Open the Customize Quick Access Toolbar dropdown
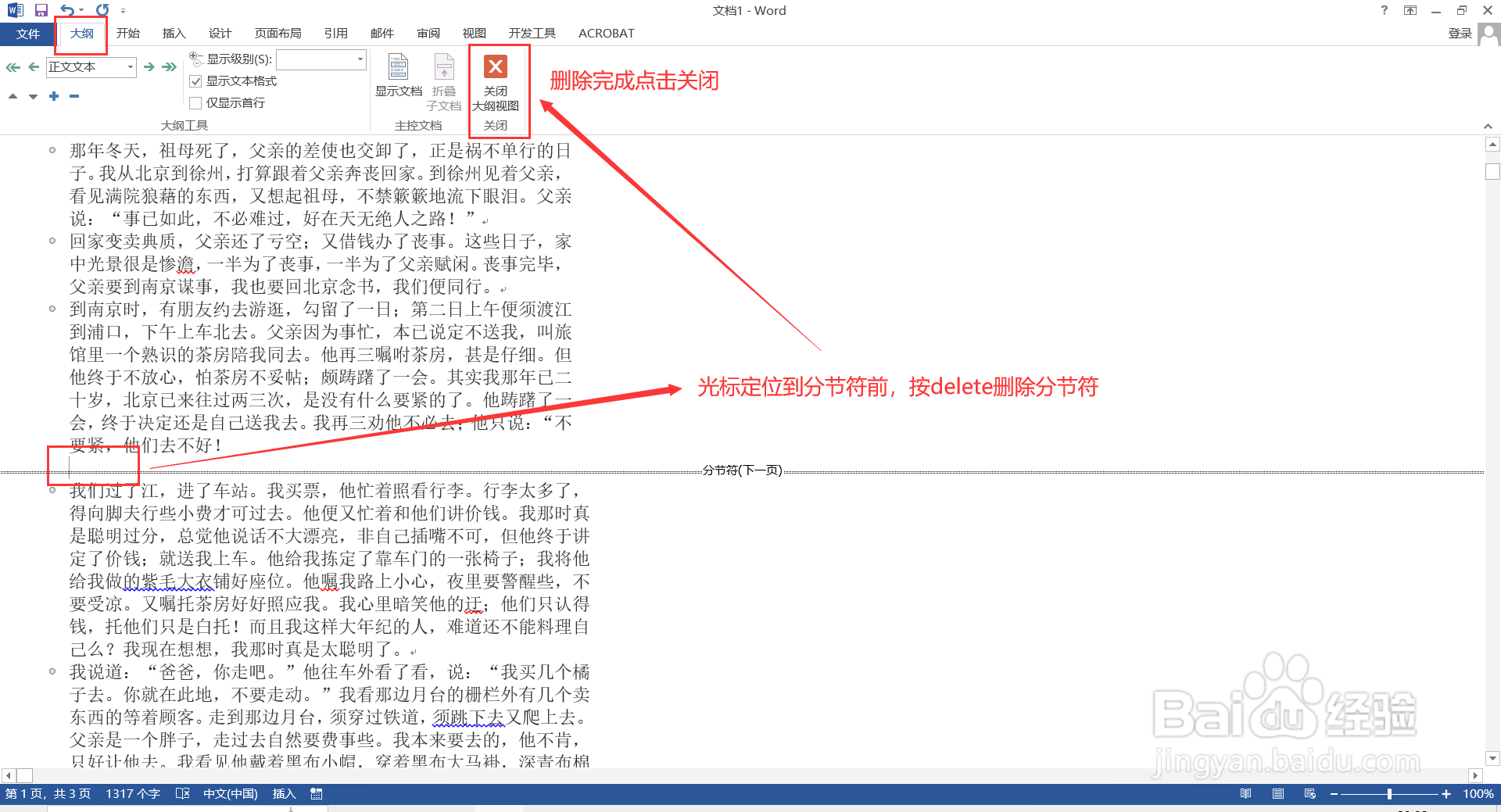The height and width of the screenshot is (812, 1501). (x=123, y=11)
